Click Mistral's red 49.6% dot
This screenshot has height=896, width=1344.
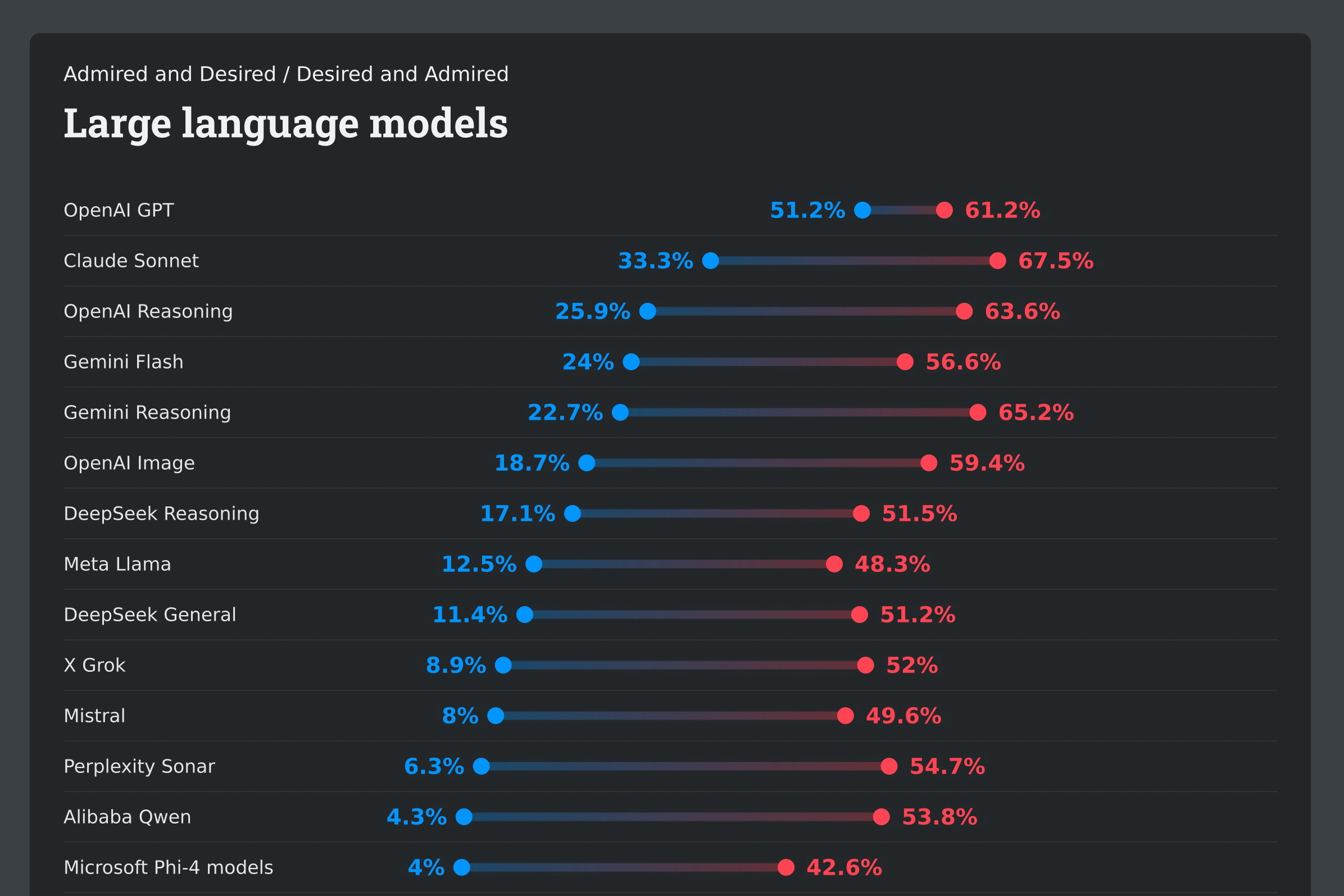845,716
